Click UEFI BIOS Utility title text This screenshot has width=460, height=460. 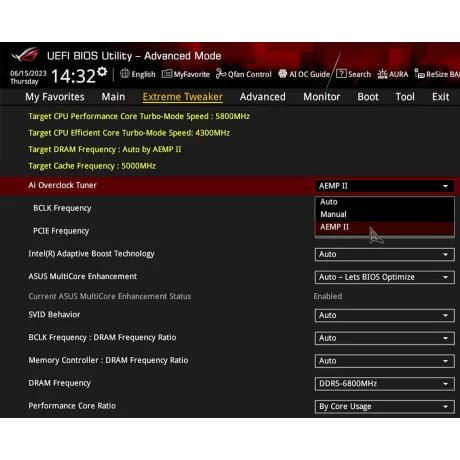click(134, 56)
